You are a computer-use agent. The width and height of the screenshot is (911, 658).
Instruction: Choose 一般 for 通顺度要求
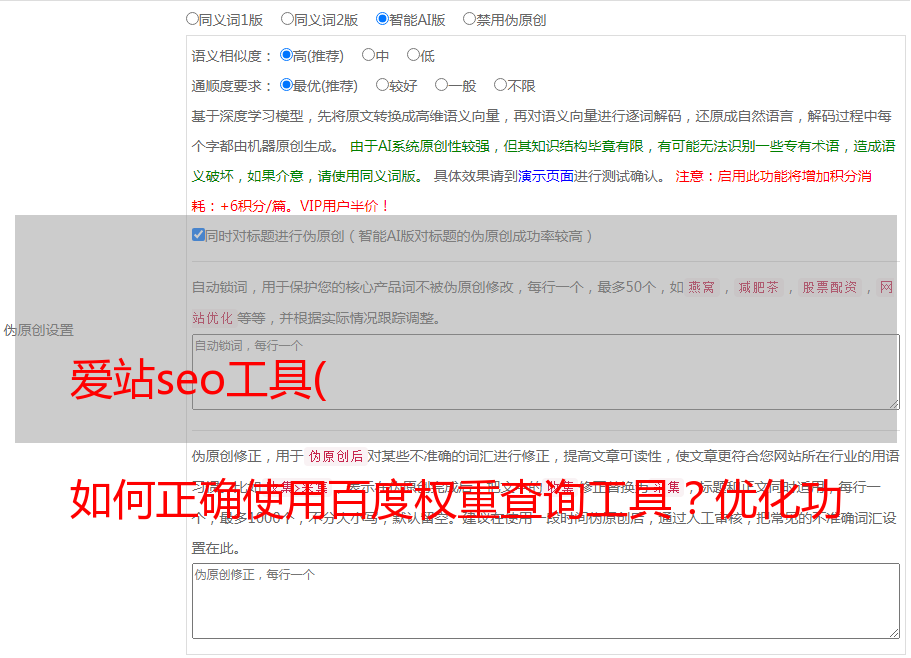coord(442,85)
